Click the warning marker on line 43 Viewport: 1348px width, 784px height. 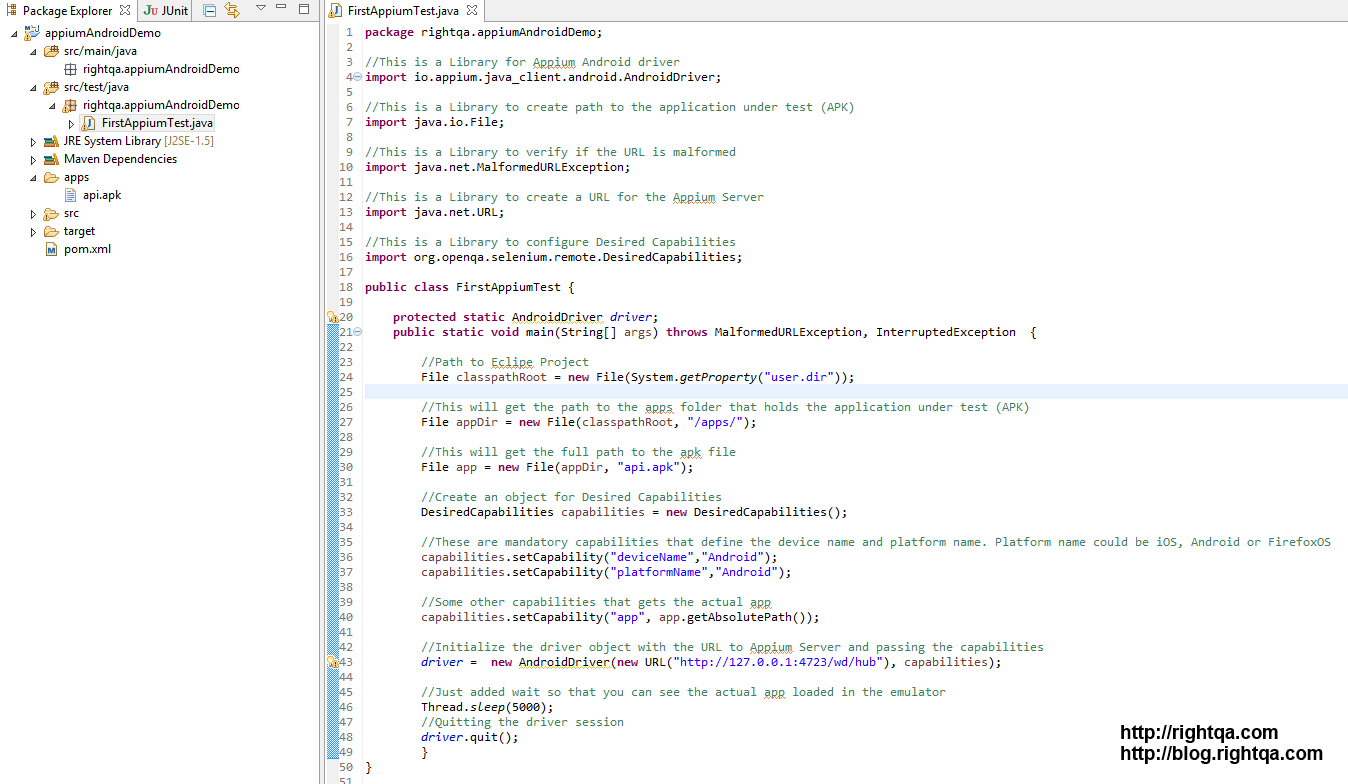333,662
